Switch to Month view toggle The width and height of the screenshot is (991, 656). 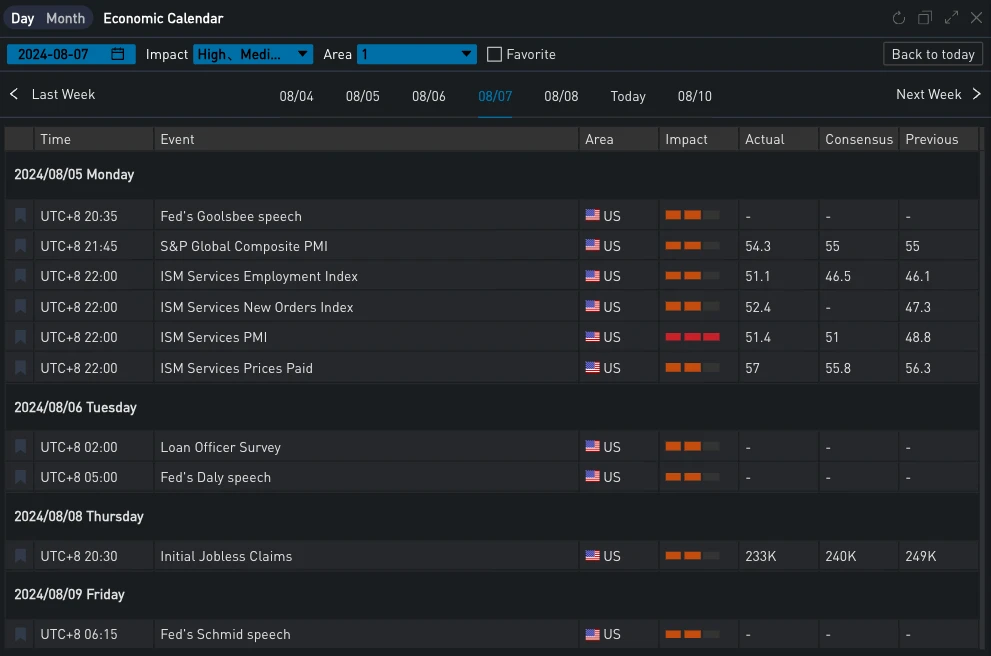pos(66,18)
